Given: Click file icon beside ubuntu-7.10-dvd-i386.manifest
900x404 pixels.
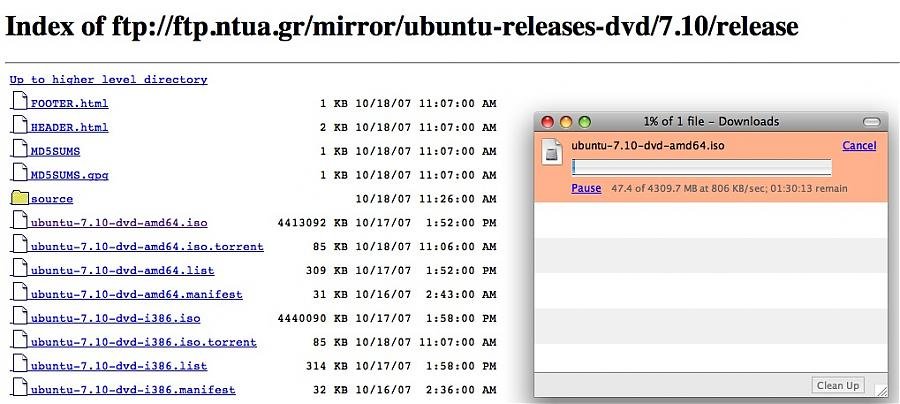Looking at the screenshot, I should pos(19,388).
